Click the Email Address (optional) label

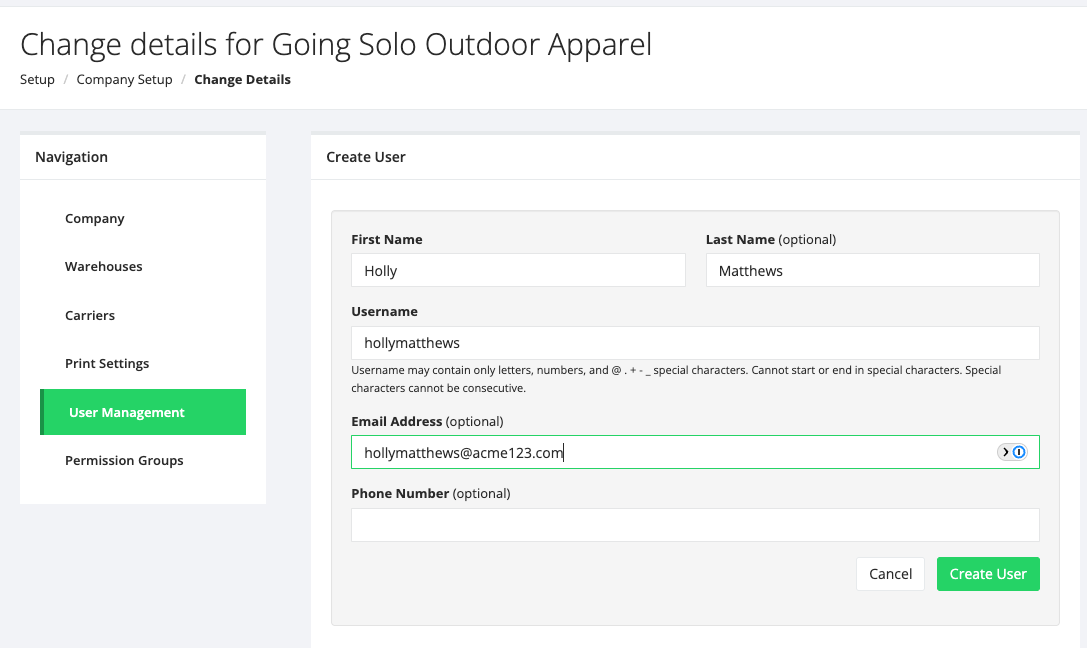(428, 421)
